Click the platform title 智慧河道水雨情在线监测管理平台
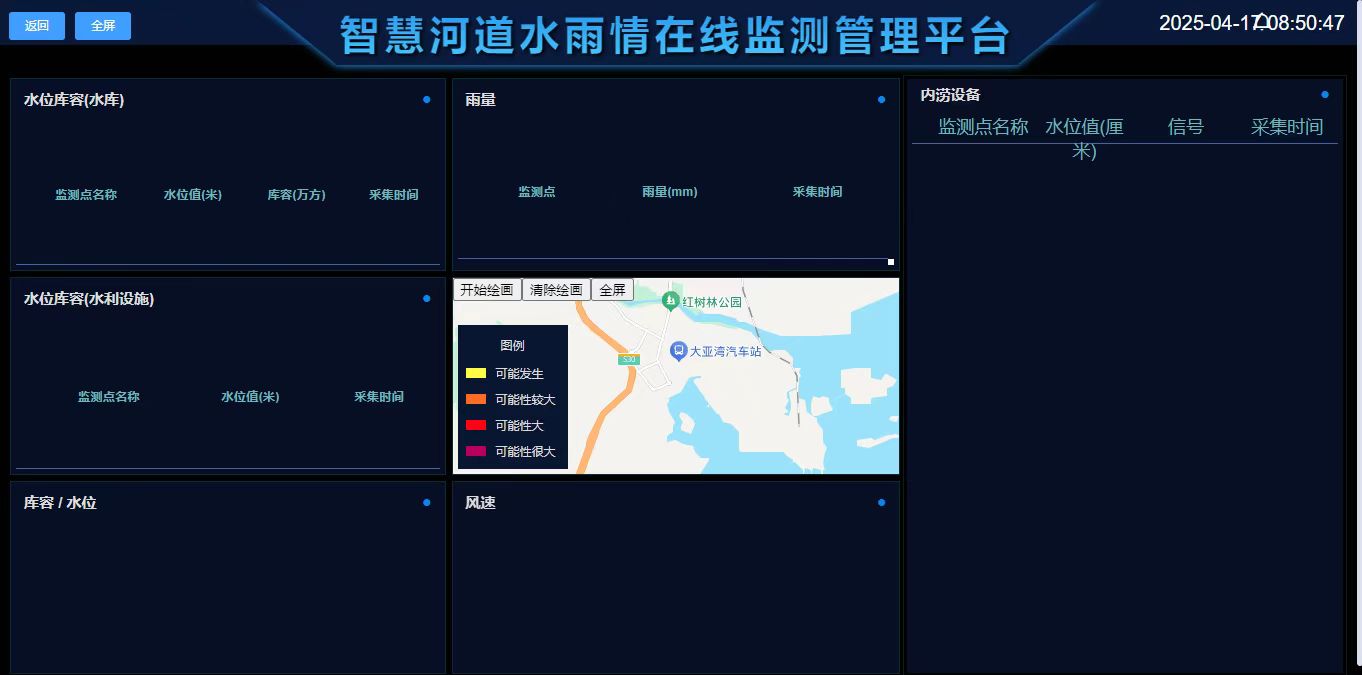The image size is (1362, 675). tap(675, 36)
